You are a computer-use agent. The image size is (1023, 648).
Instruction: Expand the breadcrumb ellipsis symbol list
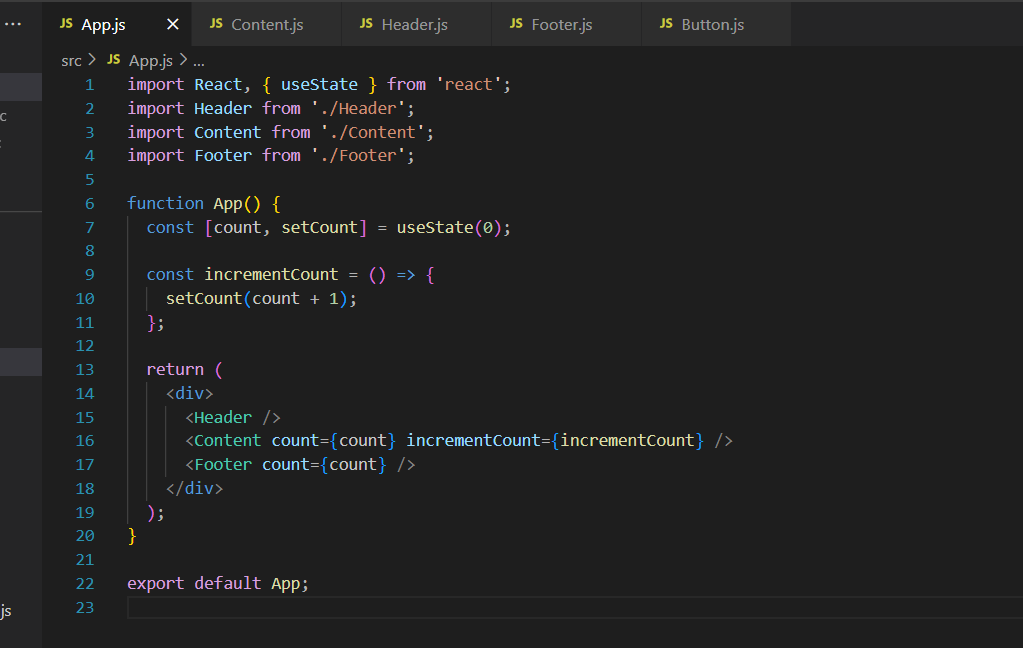pyautogui.click(x=199, y=62)
